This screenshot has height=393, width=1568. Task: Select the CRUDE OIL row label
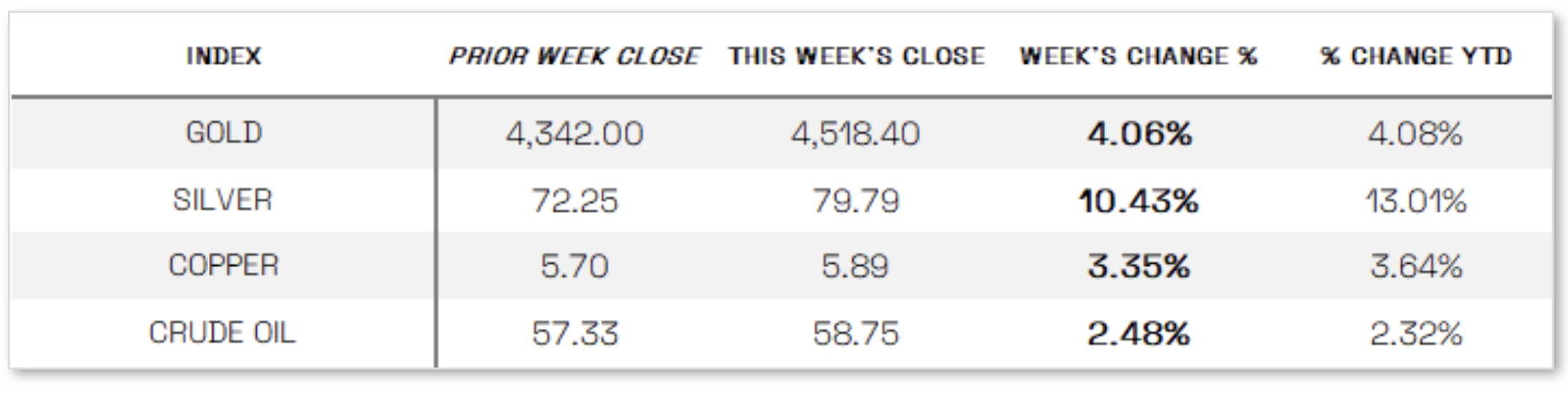222,333
